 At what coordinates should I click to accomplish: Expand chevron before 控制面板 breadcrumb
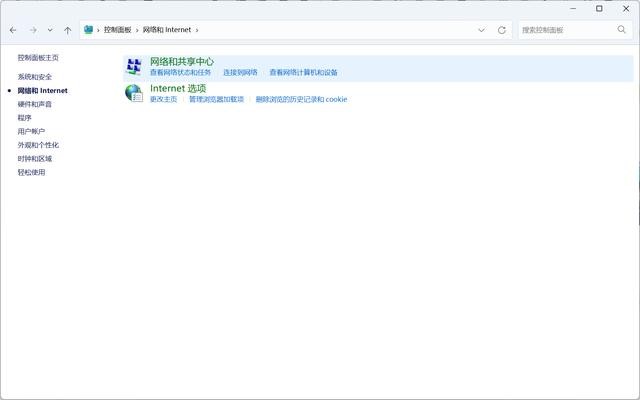click(x=98, y=30)
